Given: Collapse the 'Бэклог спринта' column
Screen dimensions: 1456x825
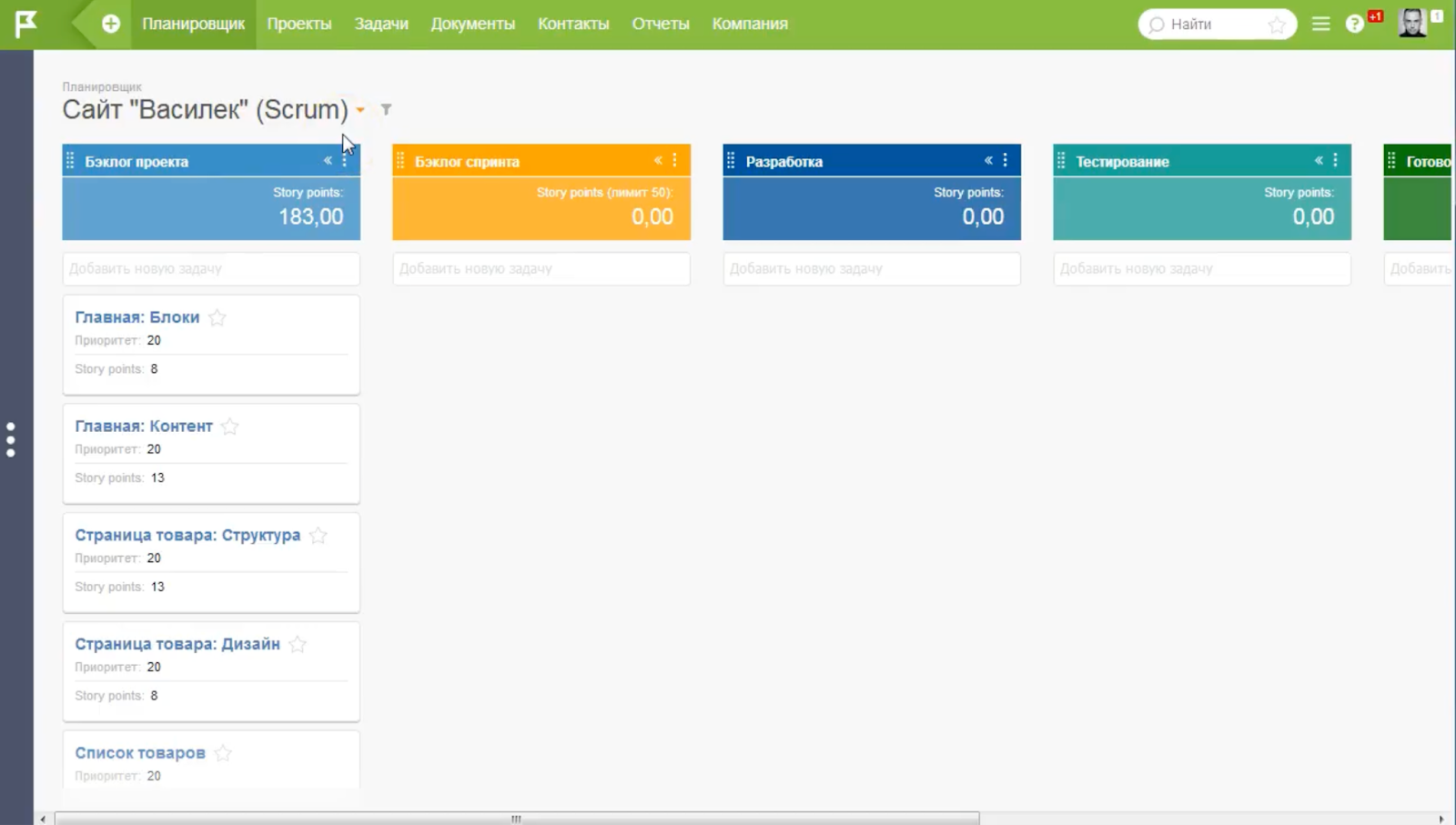Looking at the screenshot, I should point(658,161).
